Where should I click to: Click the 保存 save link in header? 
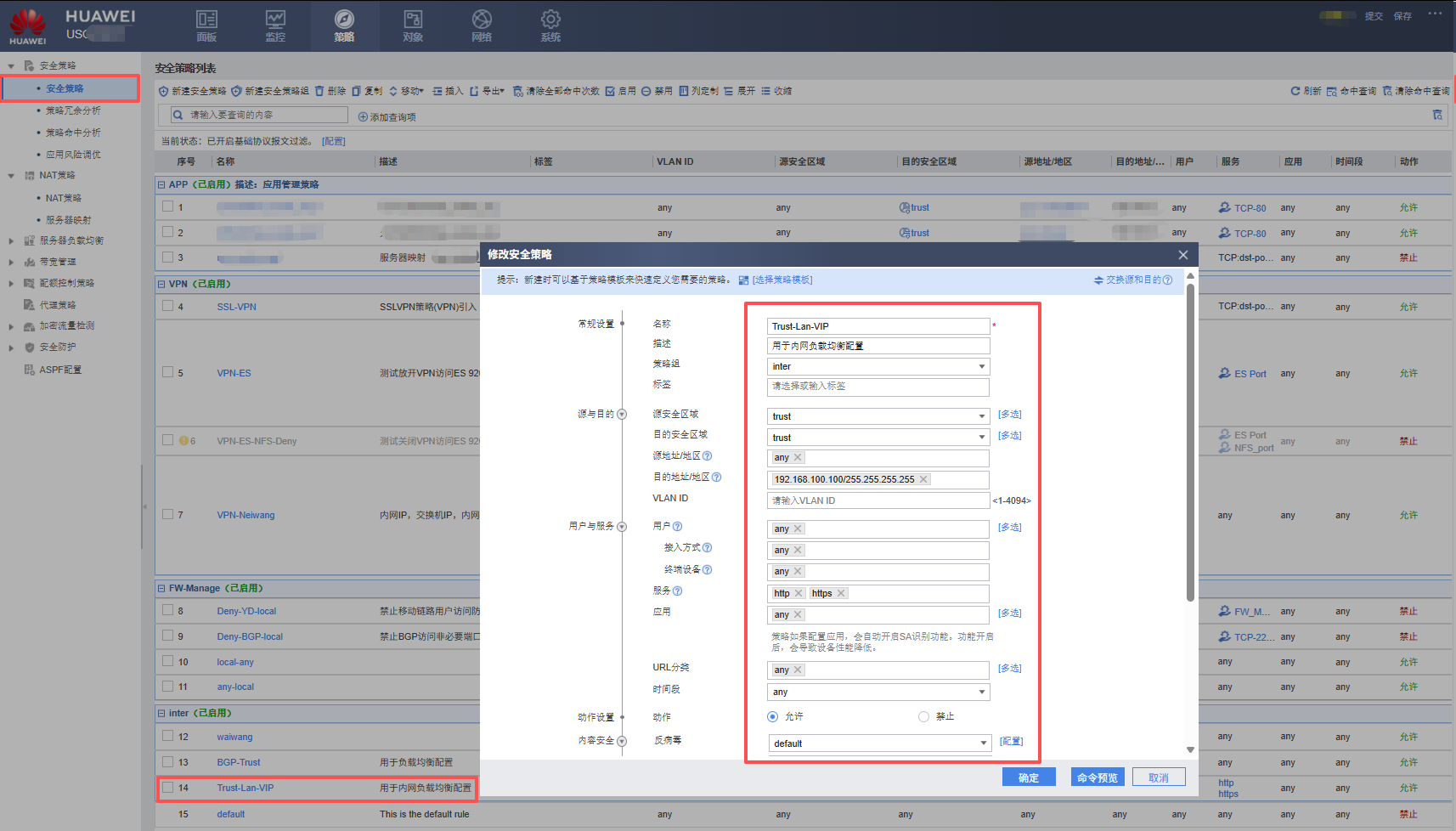pos(1402,16)
